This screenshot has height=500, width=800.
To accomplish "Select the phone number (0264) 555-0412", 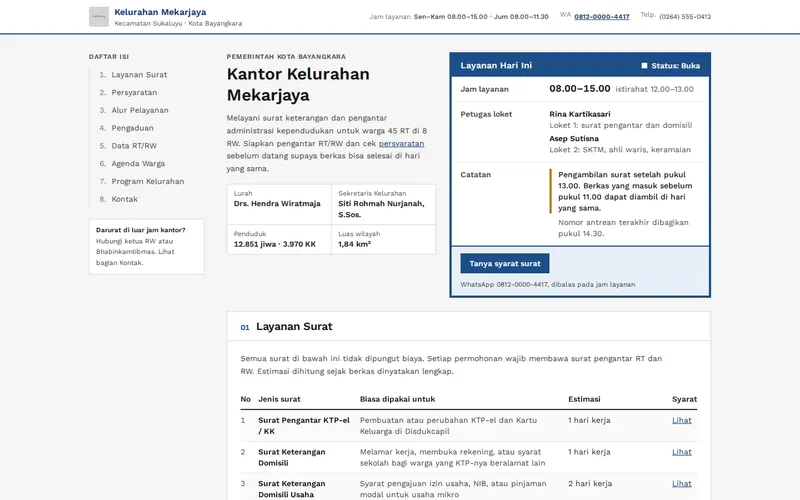I will pos(685,17).
